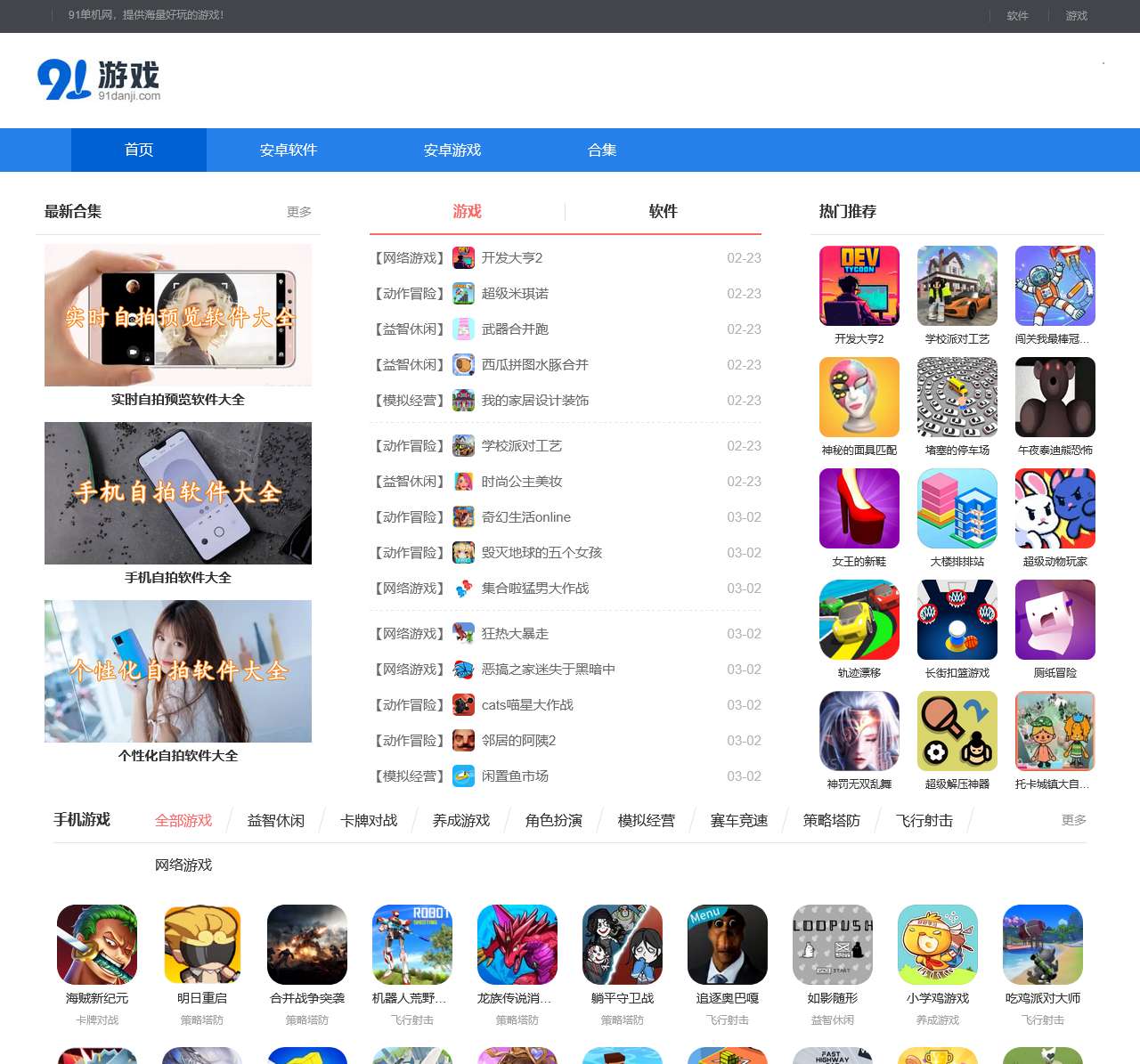Filter mobile games by 益智休闲
1140x1064 pixels.
(276, 820)
